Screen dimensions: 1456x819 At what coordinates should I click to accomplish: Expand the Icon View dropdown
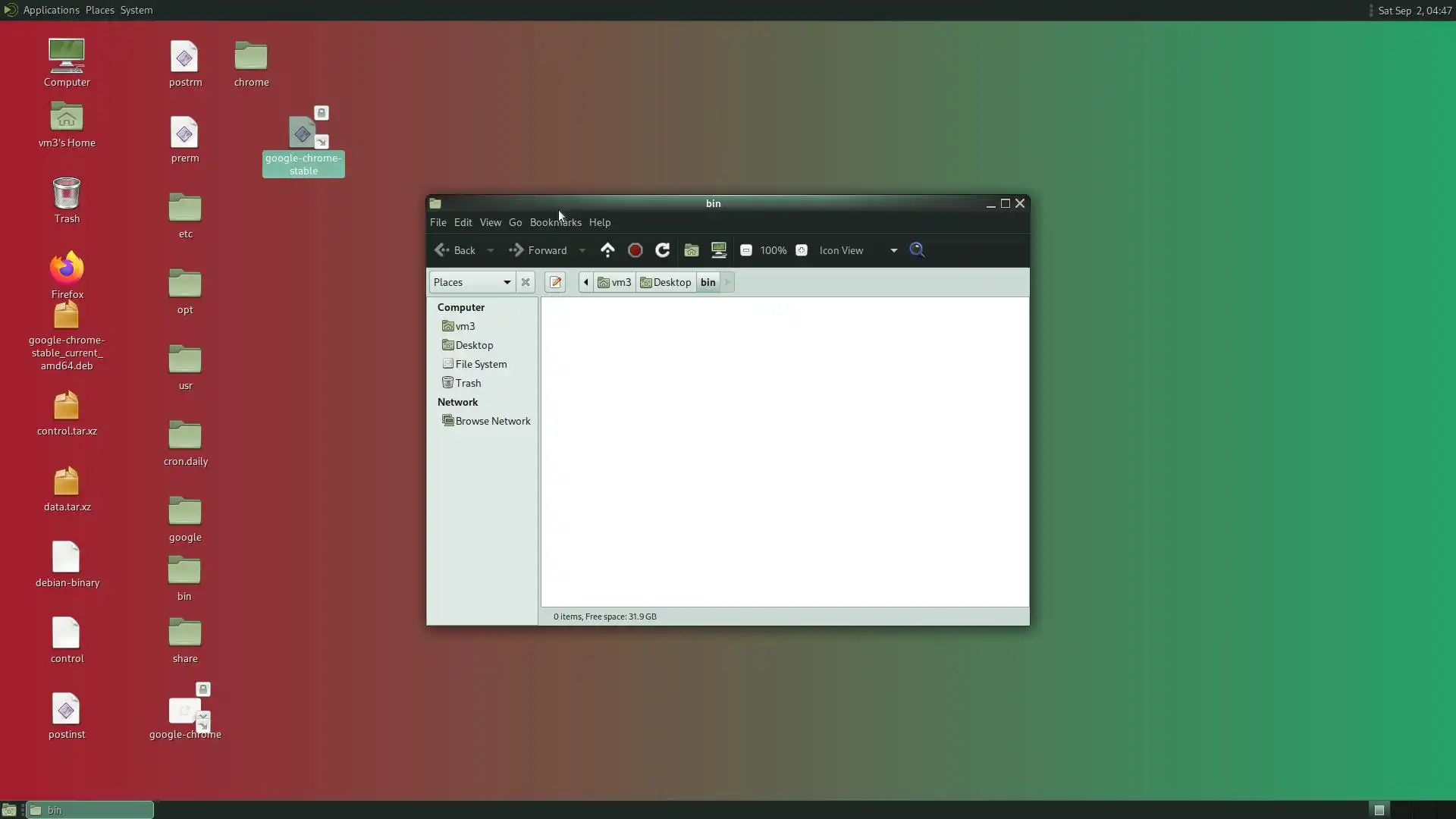click(x=893, y=250)
